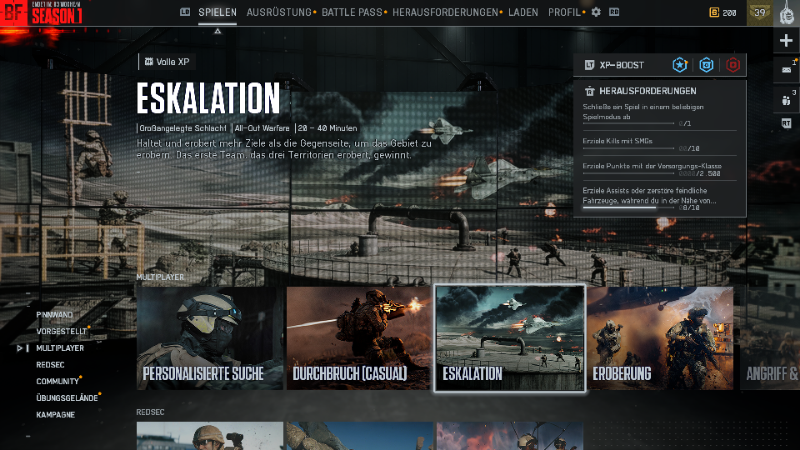Pick the Eroberung mode tile
Screen dimensions: 800x450
660,340
